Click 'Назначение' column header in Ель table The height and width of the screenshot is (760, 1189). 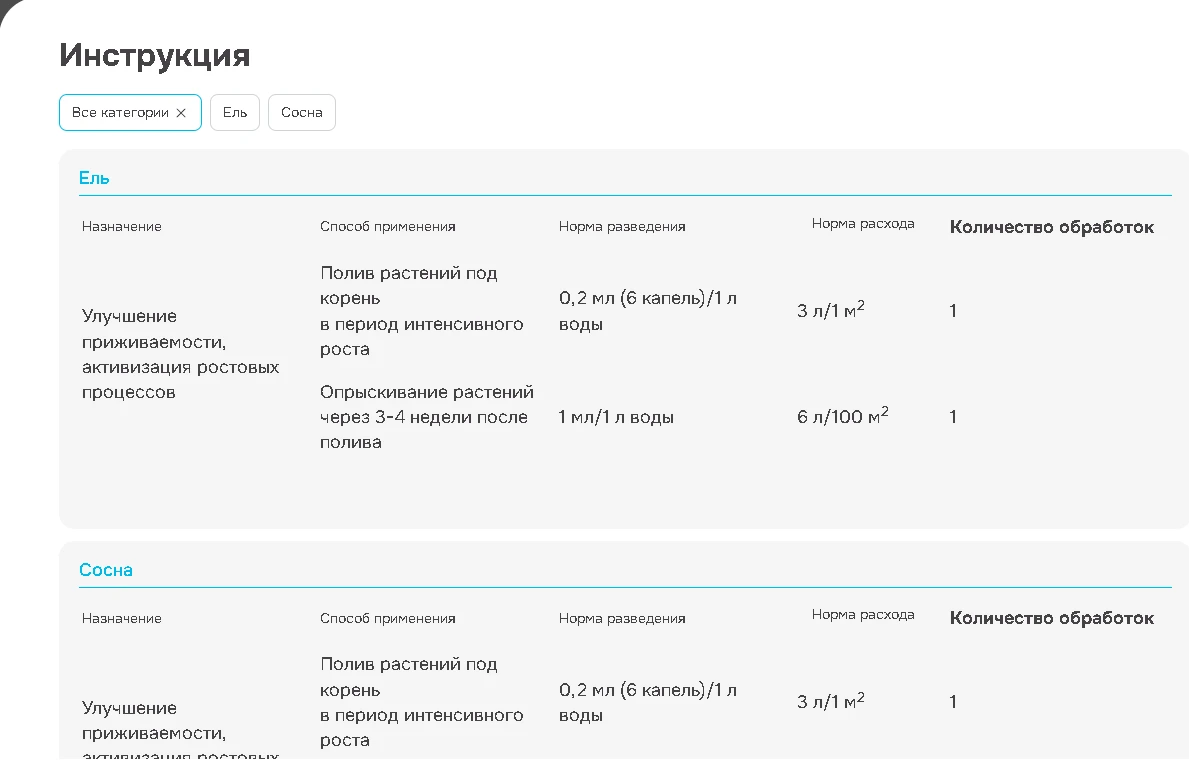tap(121, 227)
